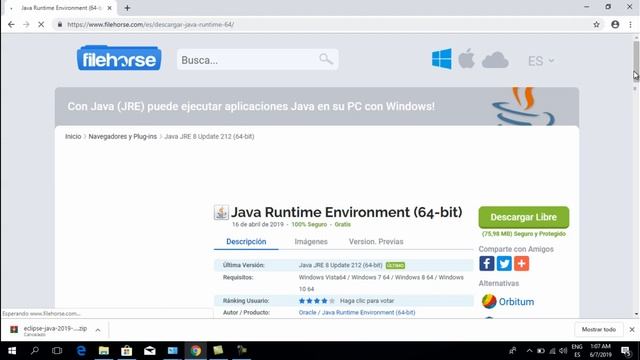Viewport: 640px width, 360px height.
Task: Open a new browser tab
Action: [x=127, y=8]
